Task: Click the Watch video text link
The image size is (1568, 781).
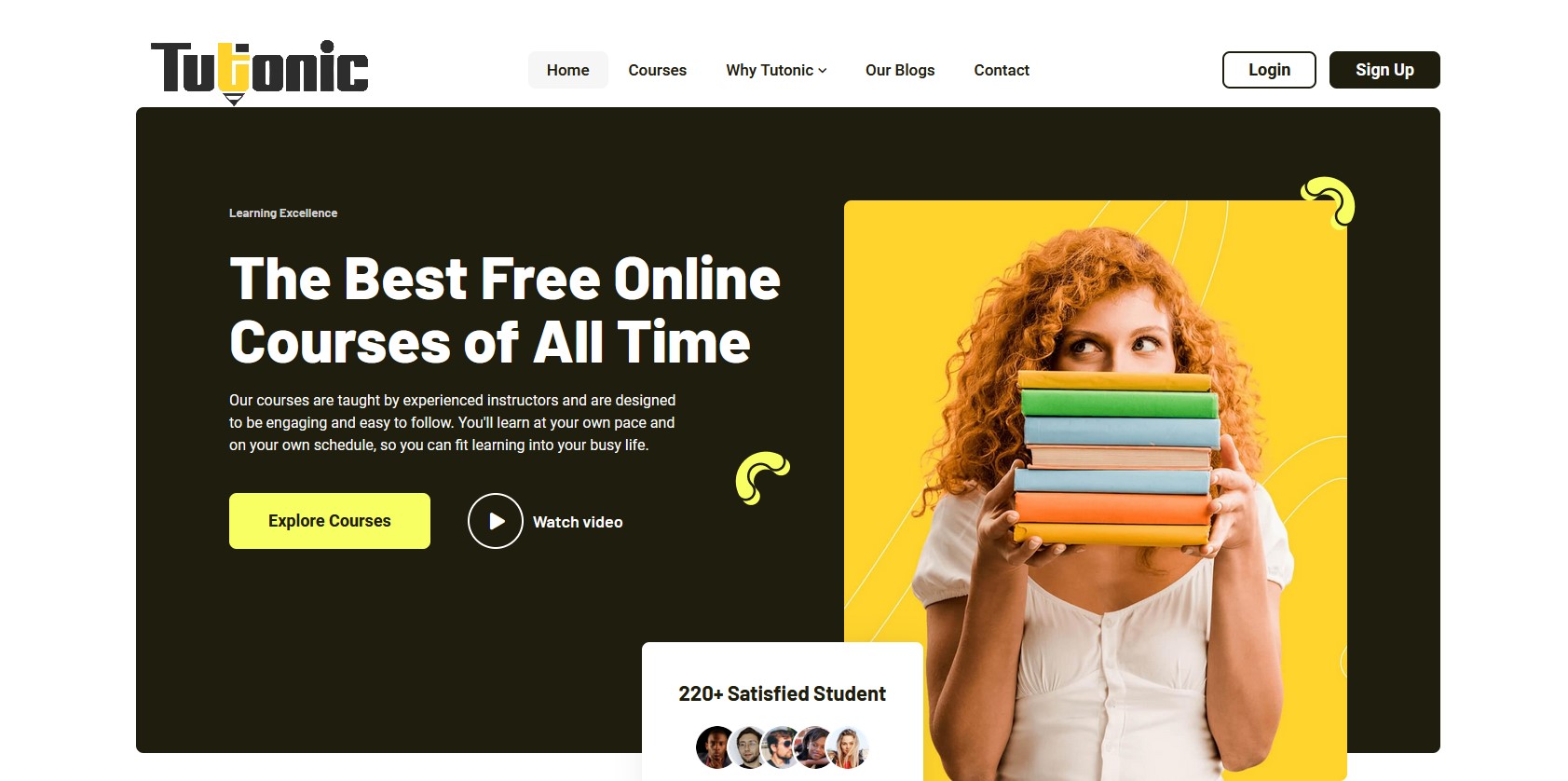Action: [578, 522]
